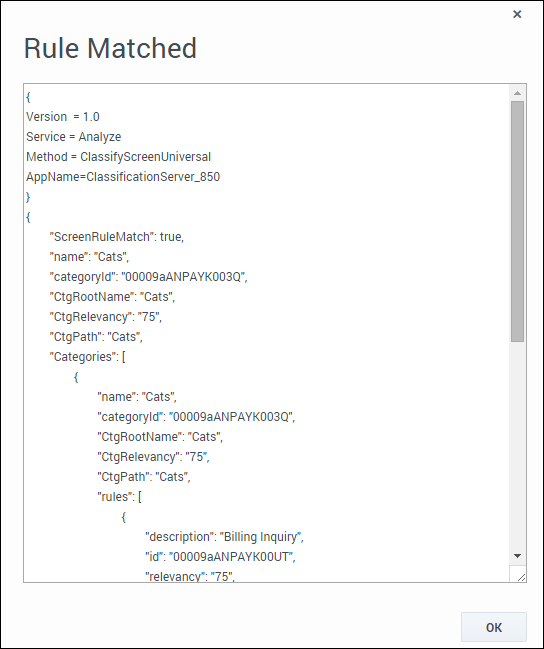Viewport: 544px width, 649px height.
Task: Click the Method = ClassifyScreenUniversal line
Action: point(118,157)
